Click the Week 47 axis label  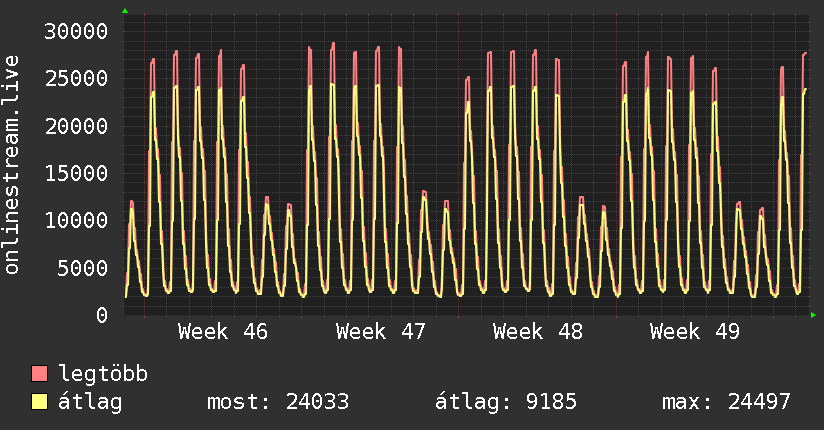[380, 332]
